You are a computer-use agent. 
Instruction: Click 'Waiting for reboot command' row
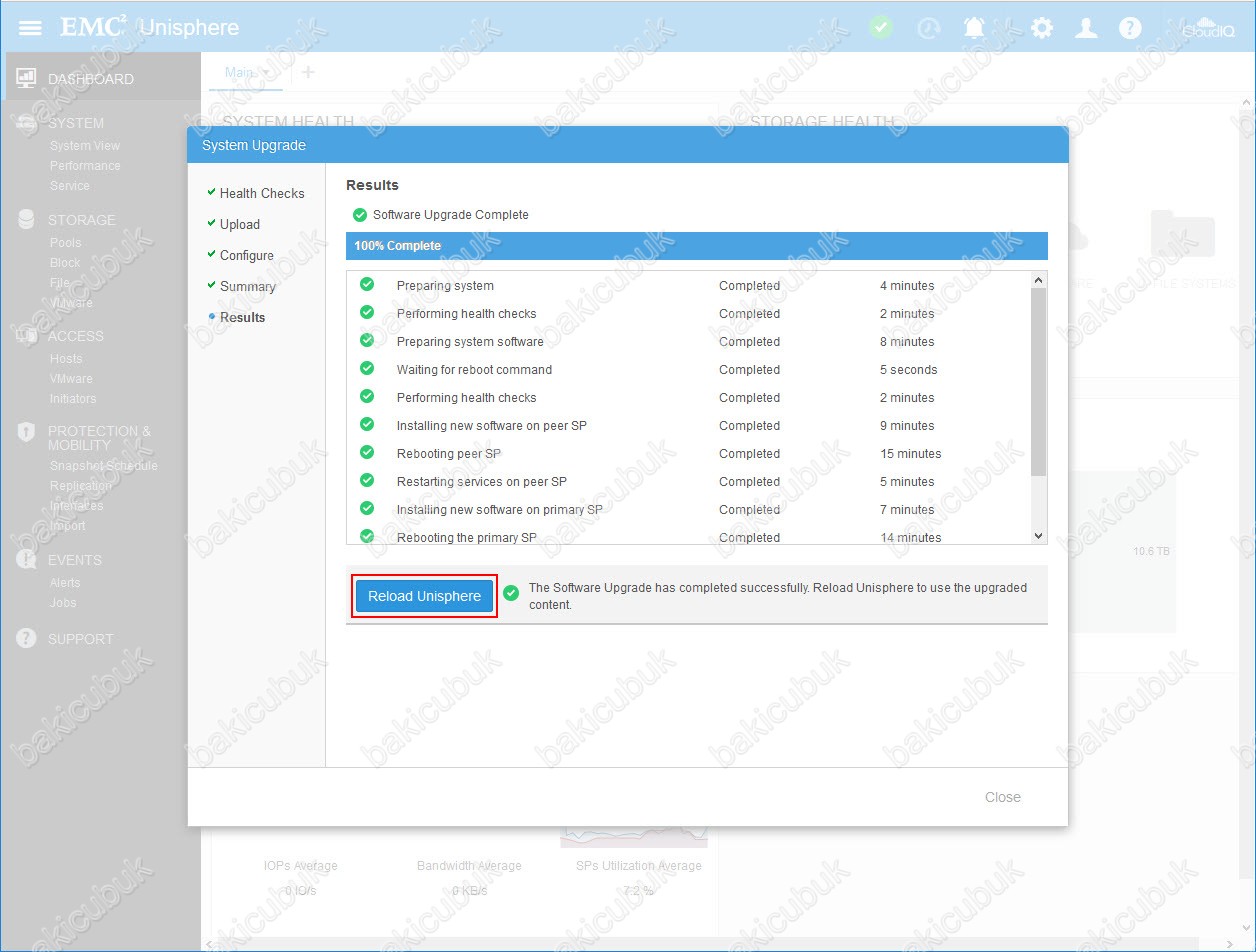(474, 370)
